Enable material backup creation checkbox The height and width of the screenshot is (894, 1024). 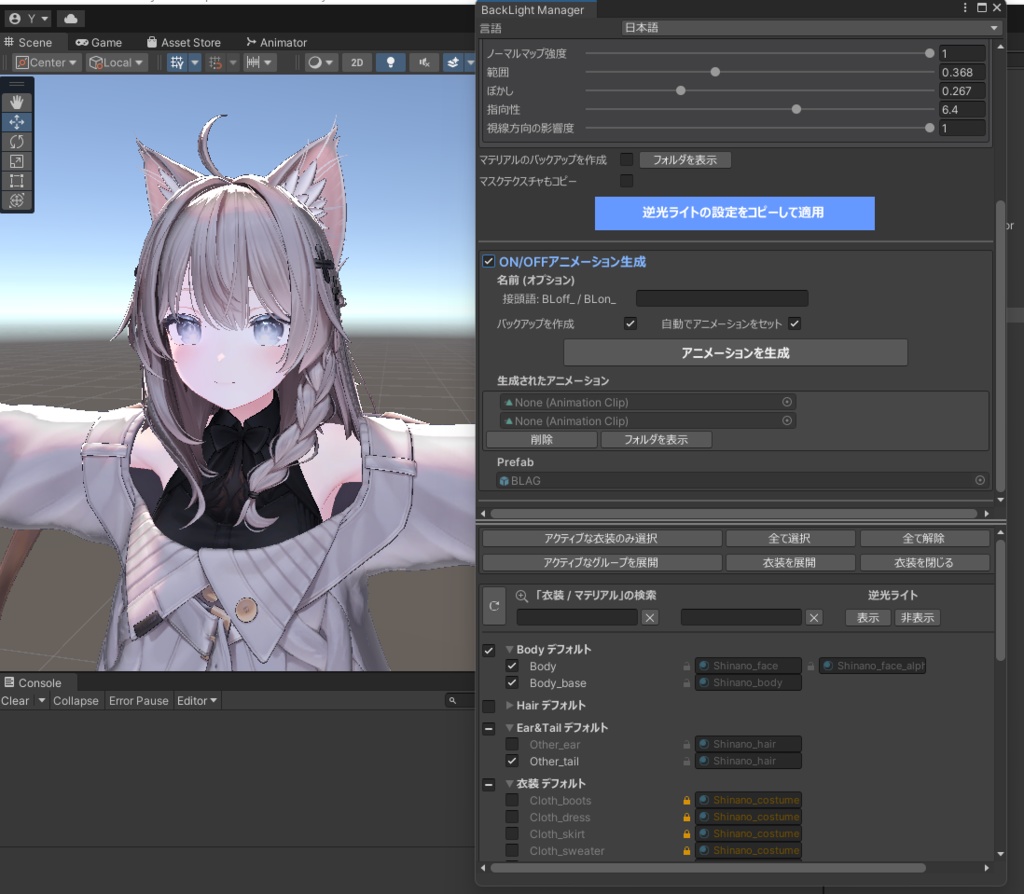coord(626,159)
